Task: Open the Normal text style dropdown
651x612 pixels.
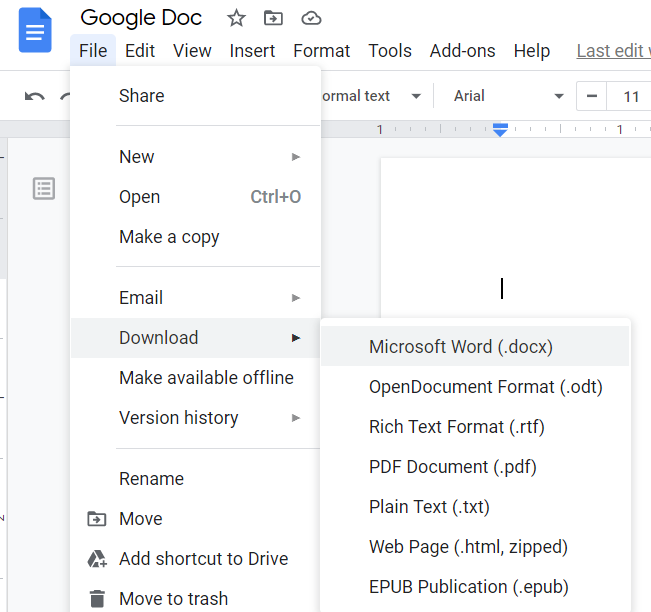Action: coord(372,96)
